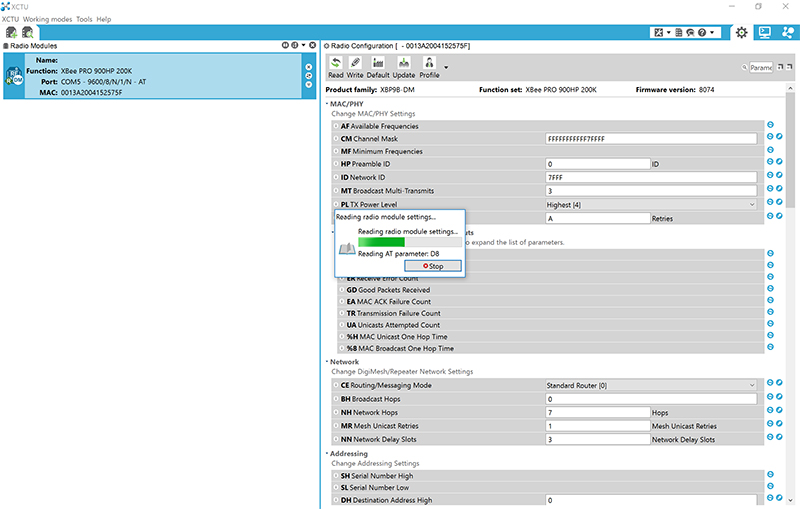Viewport: 800px width, 509px height.
Task: Open Radio Modules panel dropdown arrow
Action: 304,45
